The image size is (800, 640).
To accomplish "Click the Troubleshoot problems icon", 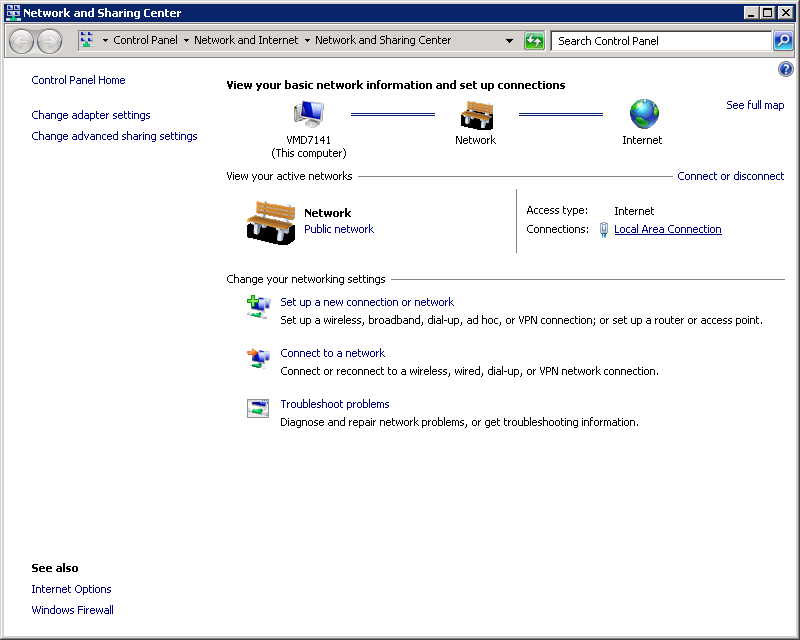I will [258, 408].
